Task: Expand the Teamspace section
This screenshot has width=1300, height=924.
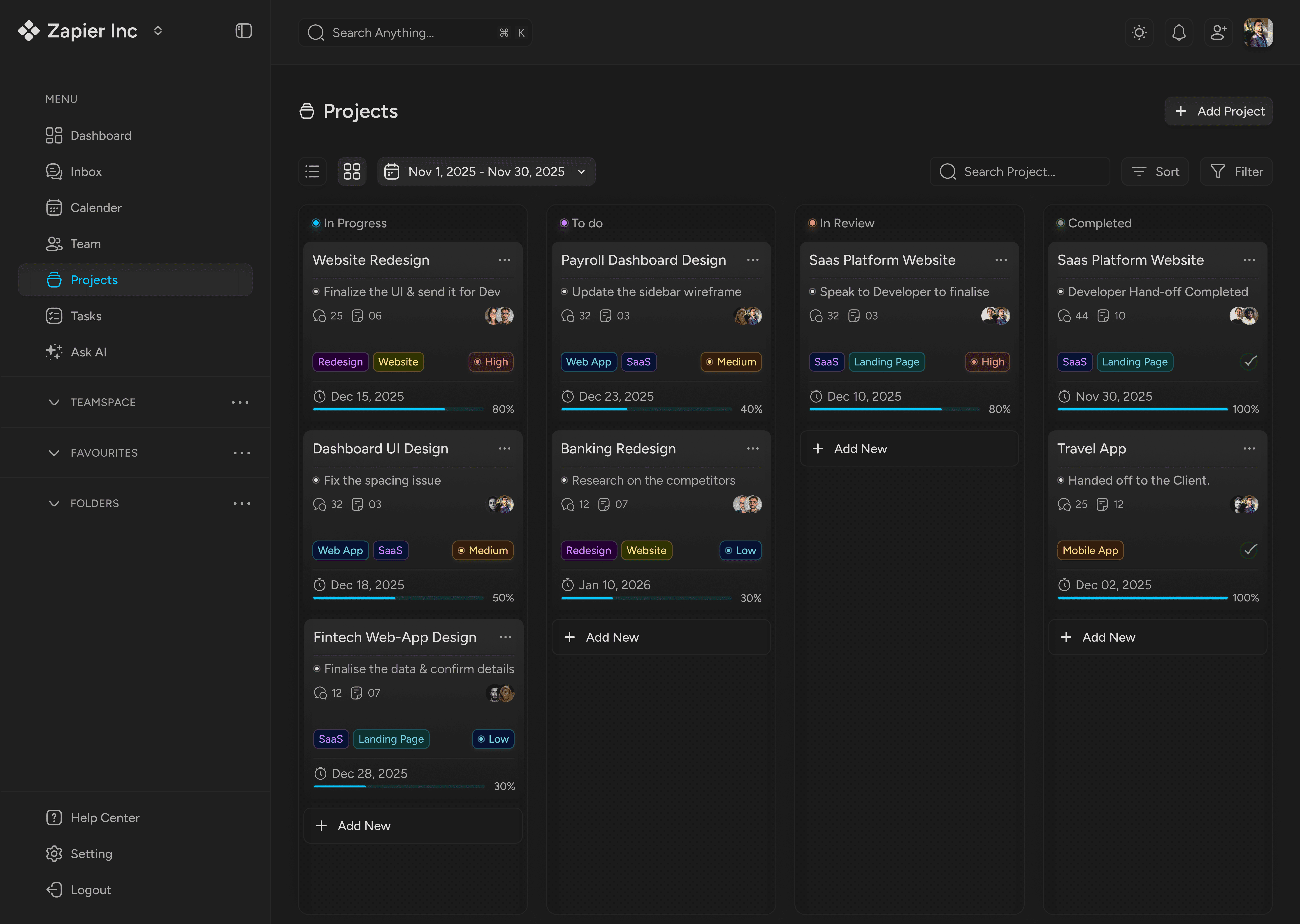Action: point(54,402)
